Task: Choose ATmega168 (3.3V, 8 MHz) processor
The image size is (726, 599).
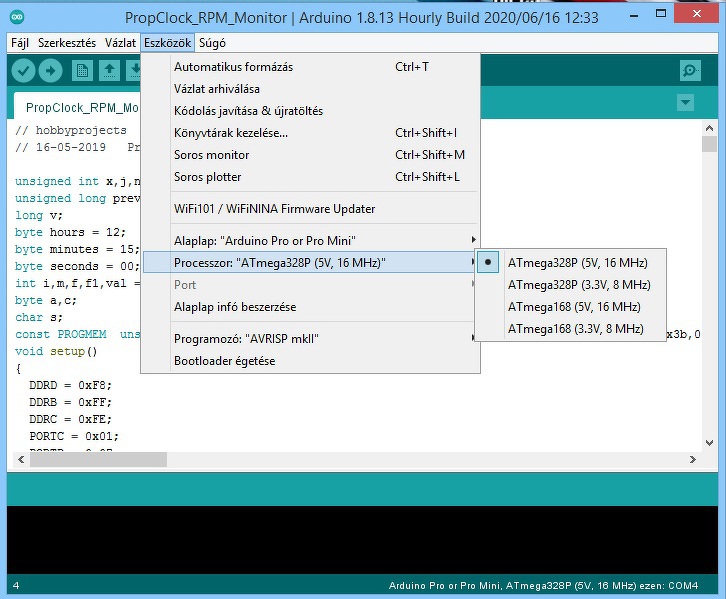Action: 571,329
